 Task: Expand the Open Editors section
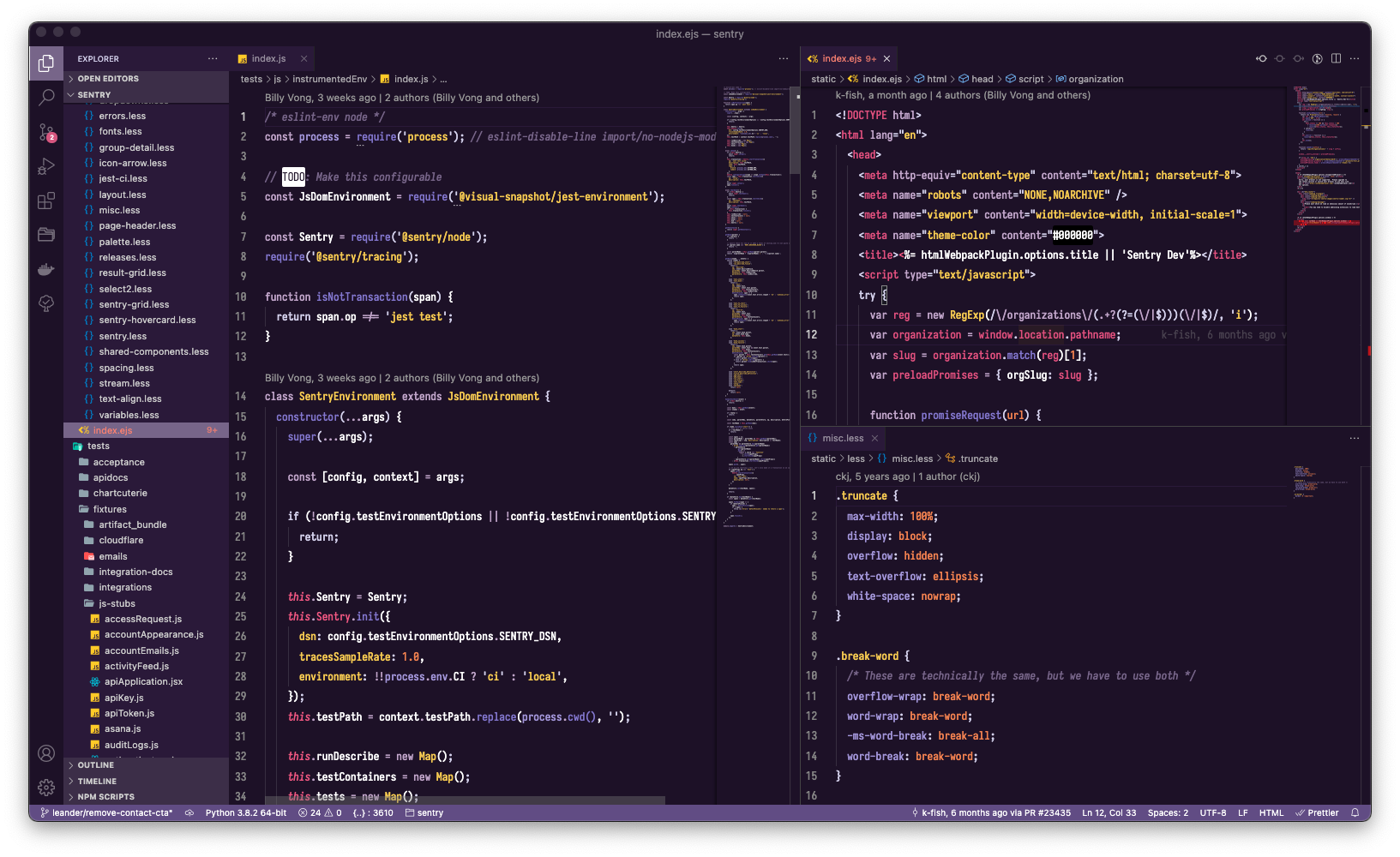[146, 78]
